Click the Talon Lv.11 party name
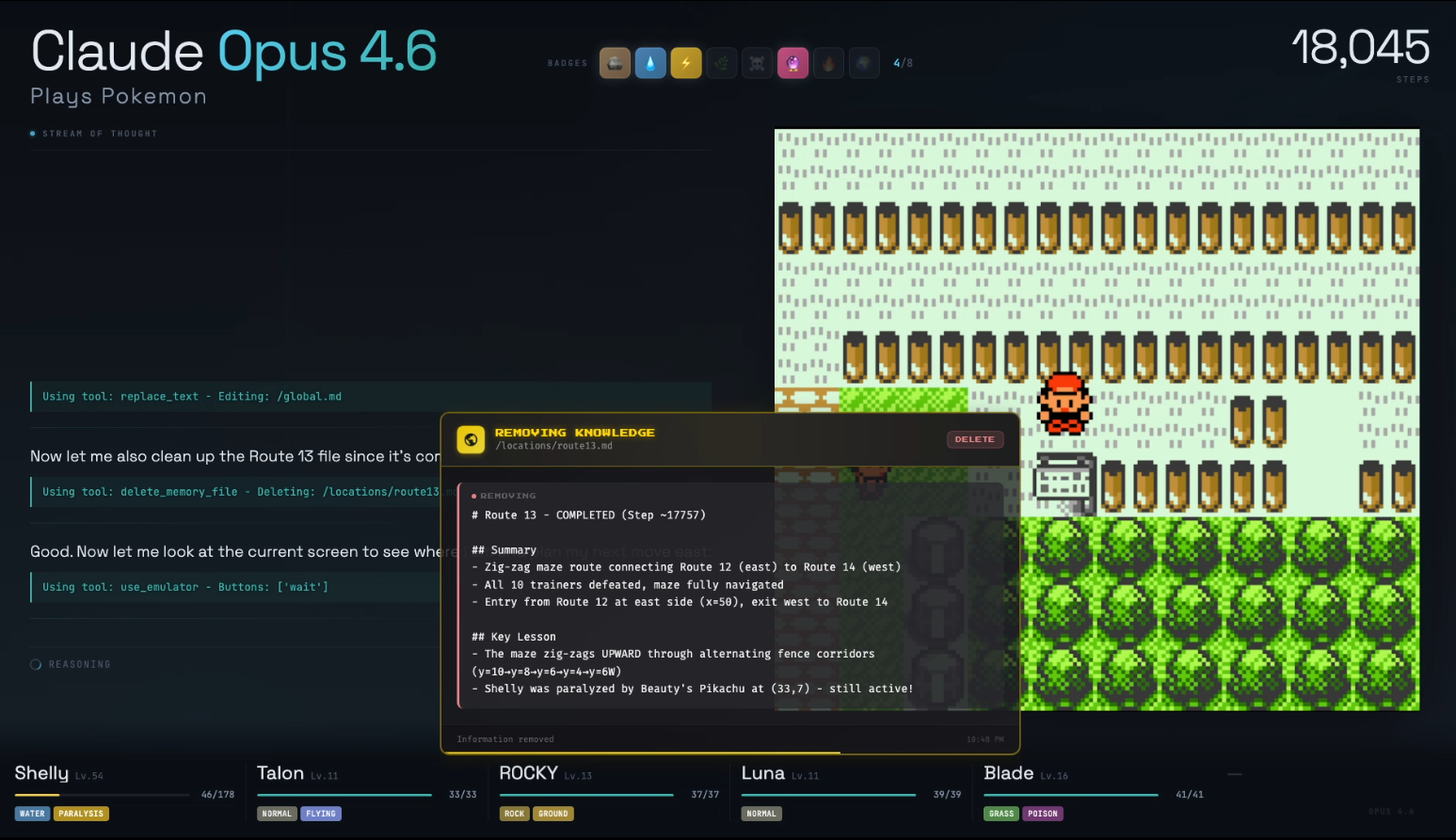 pos(297,773)
